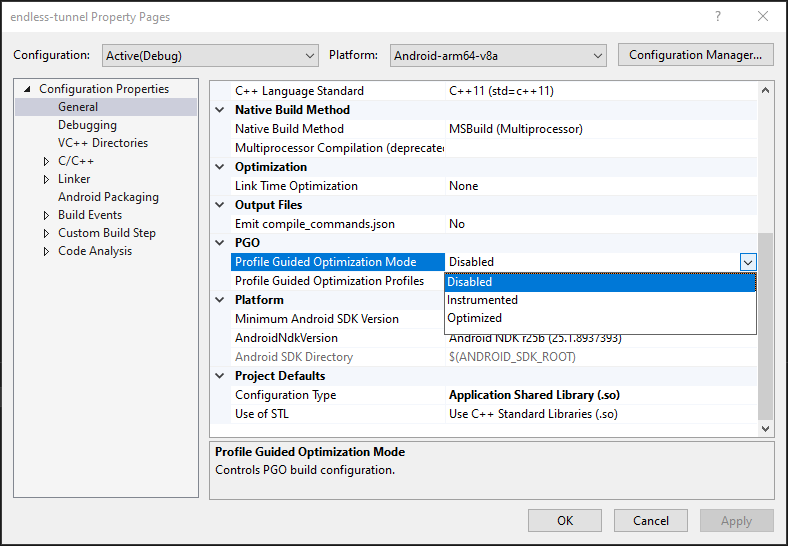Click the help question mark icon
This screenshot has width=788, height=546.
[x=717, y=17]
